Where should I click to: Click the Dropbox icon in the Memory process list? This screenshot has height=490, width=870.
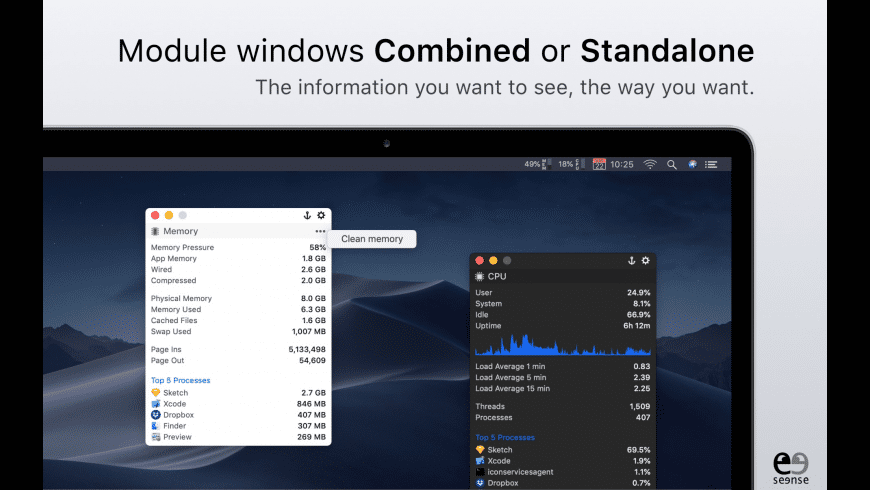pos(156,415)
